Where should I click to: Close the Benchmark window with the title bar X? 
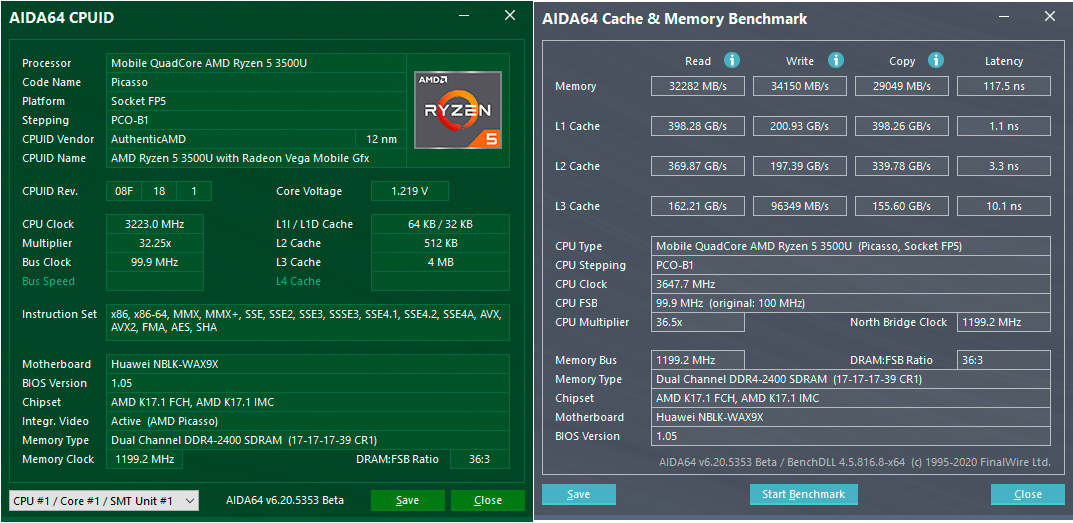[x=1049, y=17]
